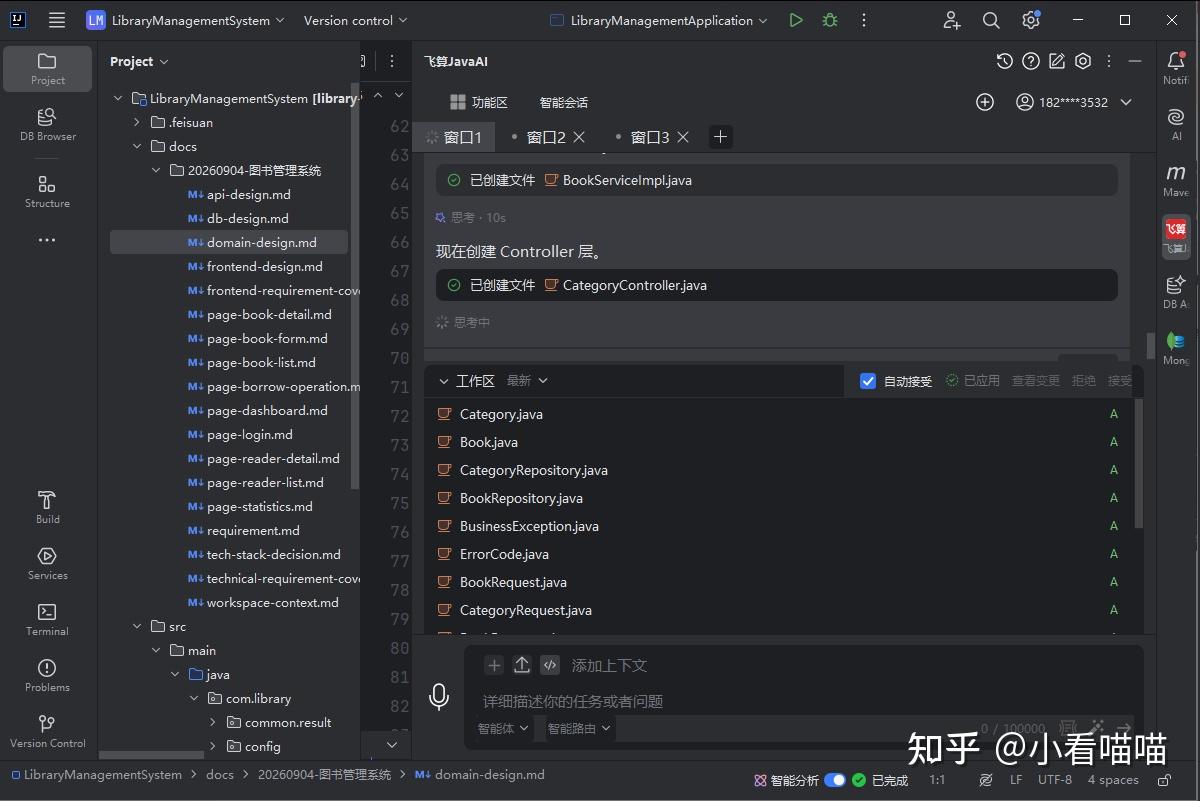Toggle the 自动接受 checkbox
Screen dimensions: 1200x801
pos(868,381)
